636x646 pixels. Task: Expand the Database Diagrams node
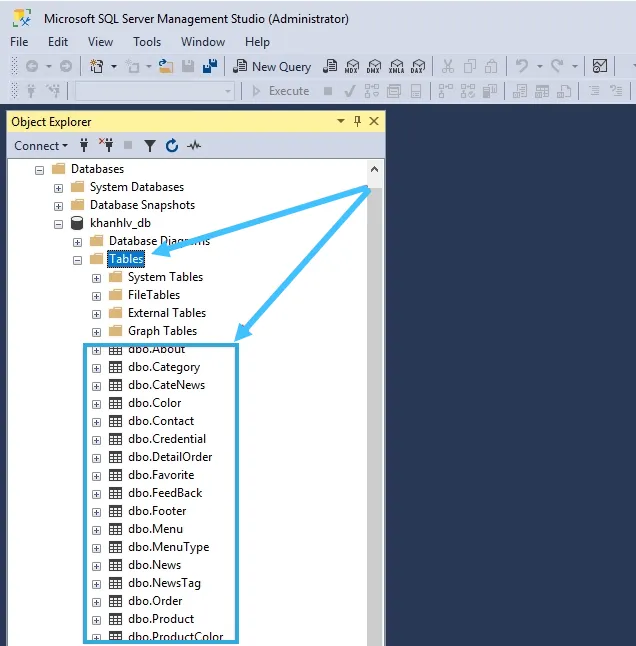[77, 242]
